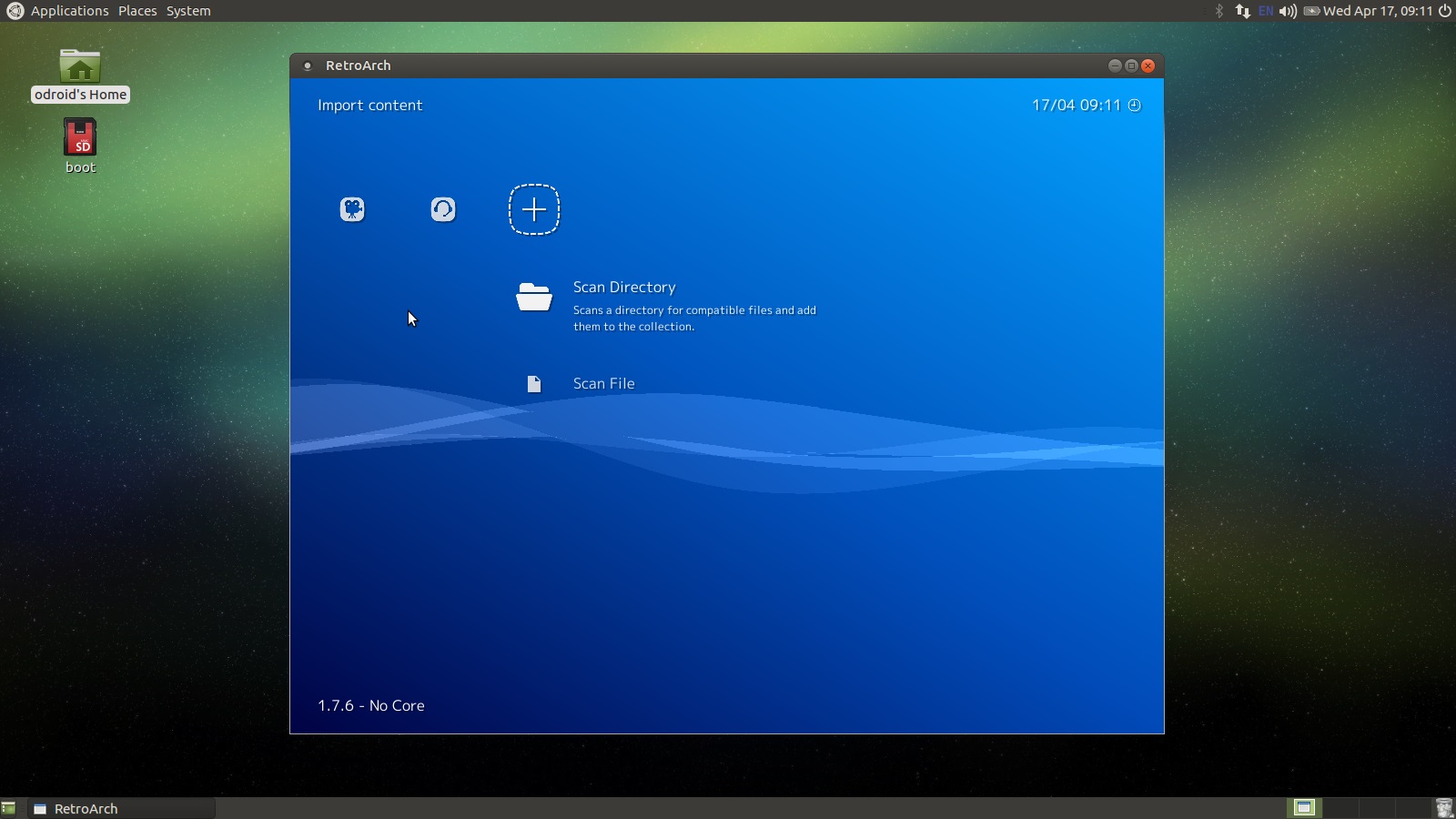1456x819 pixels.
Task: Open the Video tab camera icon
Action: pos(352,209)
